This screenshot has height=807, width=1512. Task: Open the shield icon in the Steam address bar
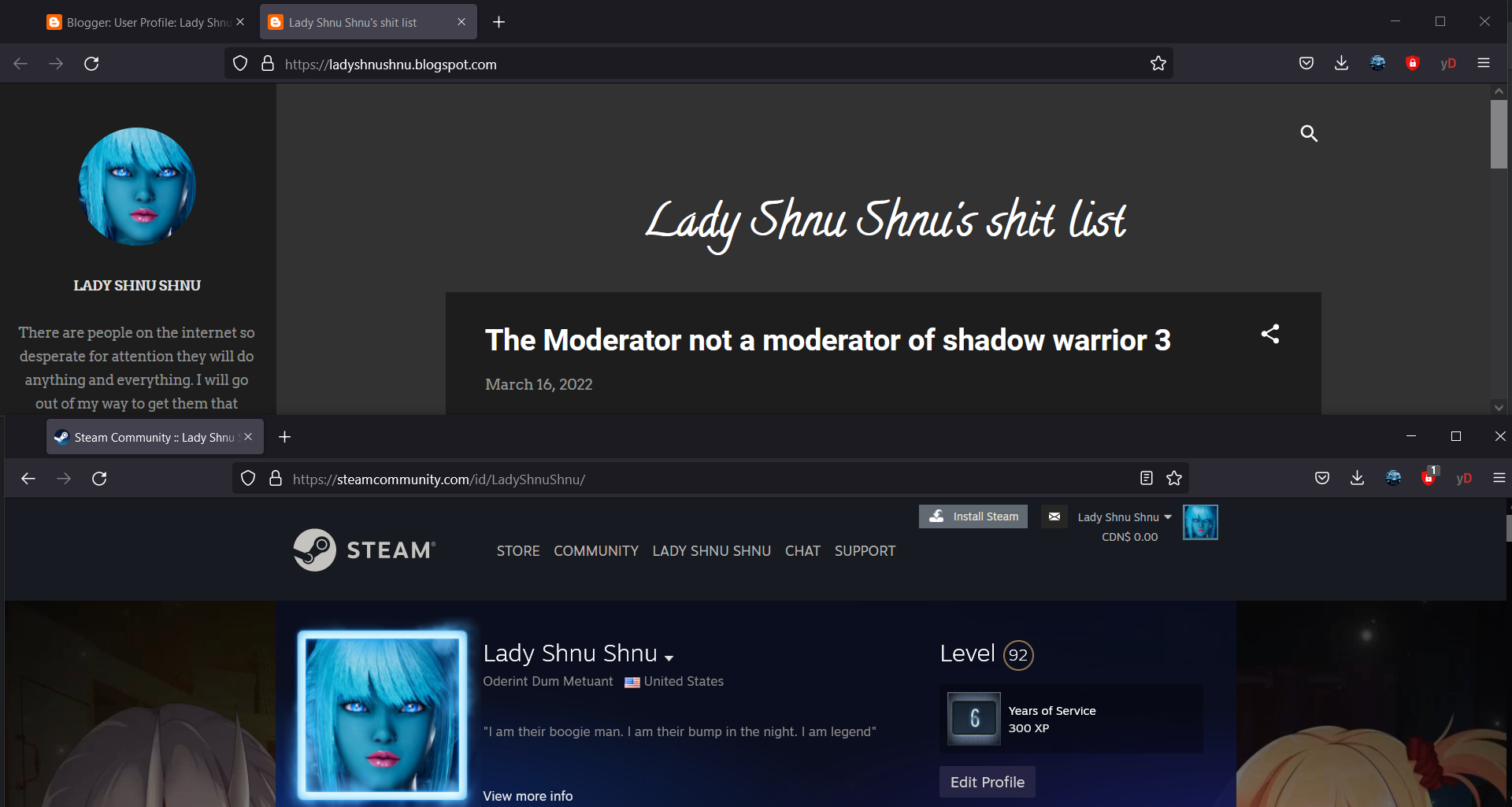click(x=248, y=479)
